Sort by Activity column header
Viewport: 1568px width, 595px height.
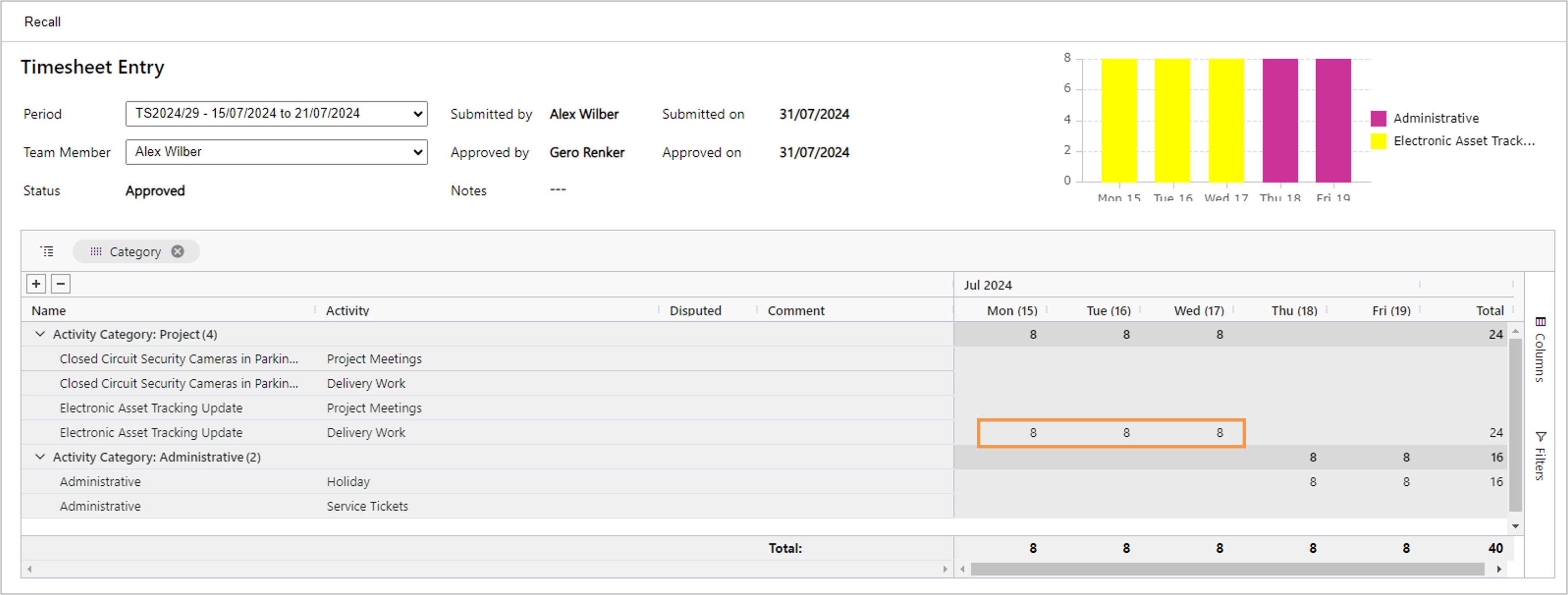[347, 310]
